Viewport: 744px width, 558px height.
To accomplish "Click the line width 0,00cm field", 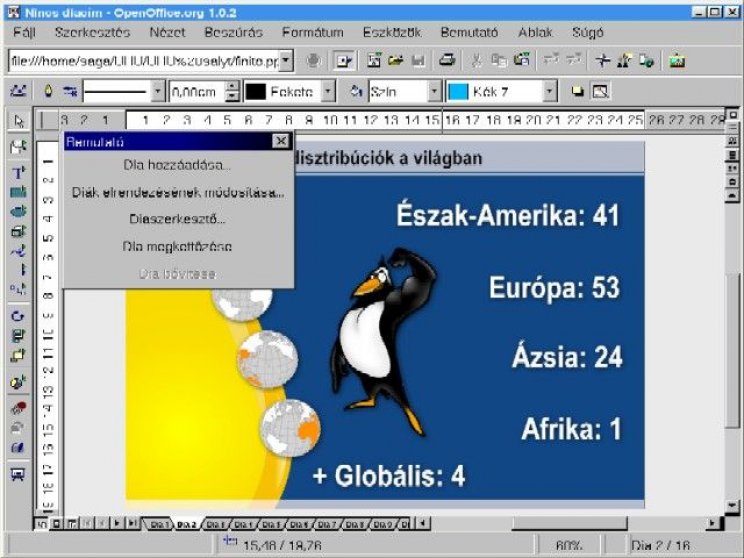I will pos(197,91).
